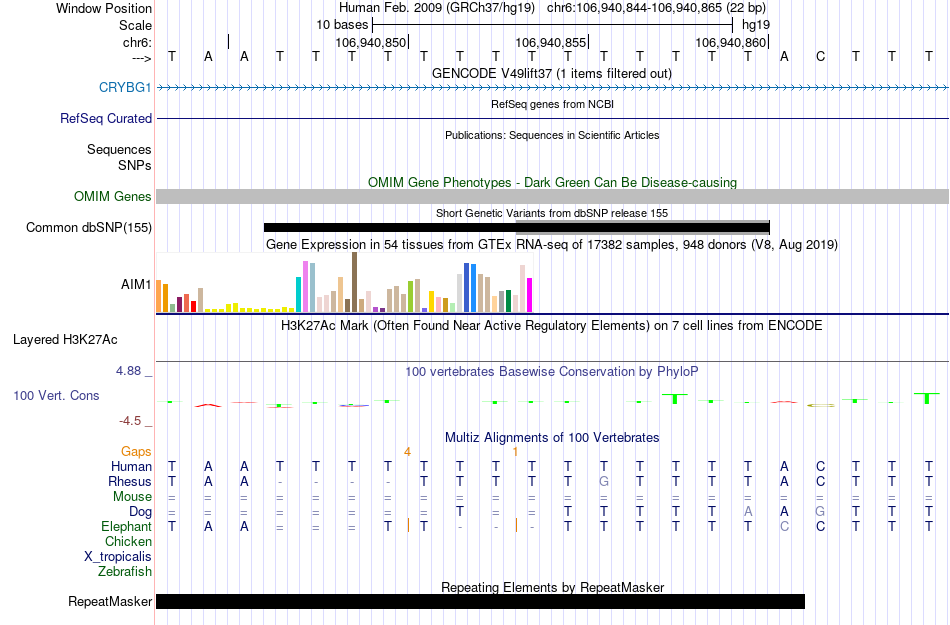The image size is (950, 625).
Task: Click the RepeatMasker track label
Action: pyautogui.click(x=110, y=601)
